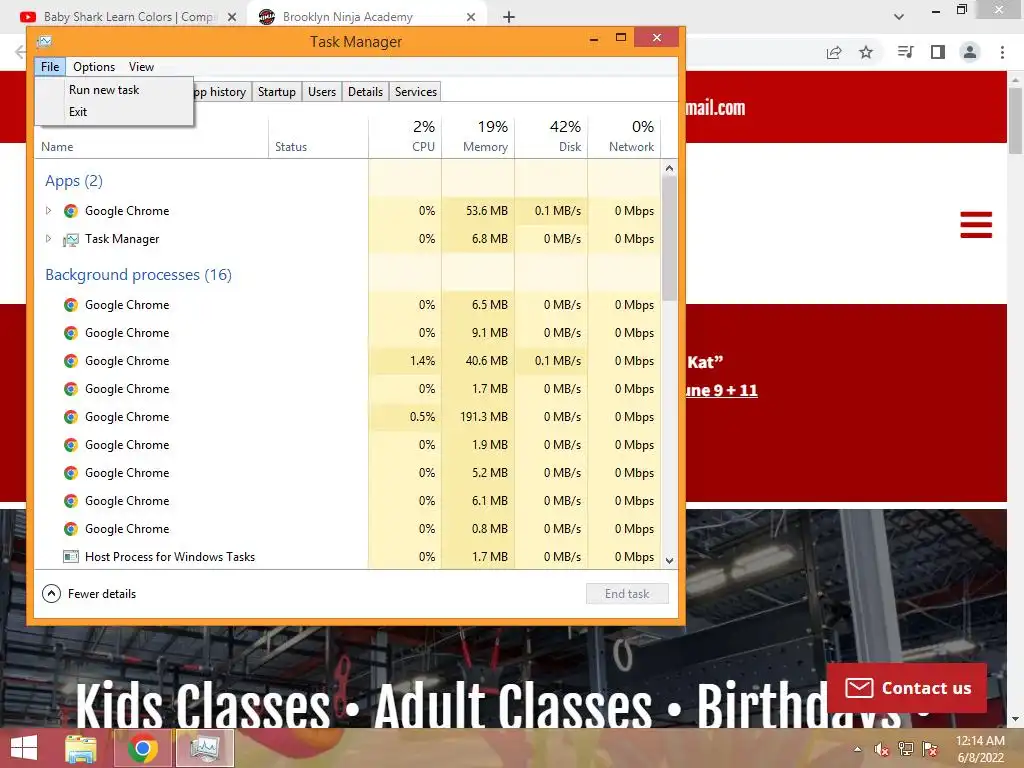Sort processes by the Disk column
The height and width of the screenshot is (768, 1024).
tap(551, 137)
